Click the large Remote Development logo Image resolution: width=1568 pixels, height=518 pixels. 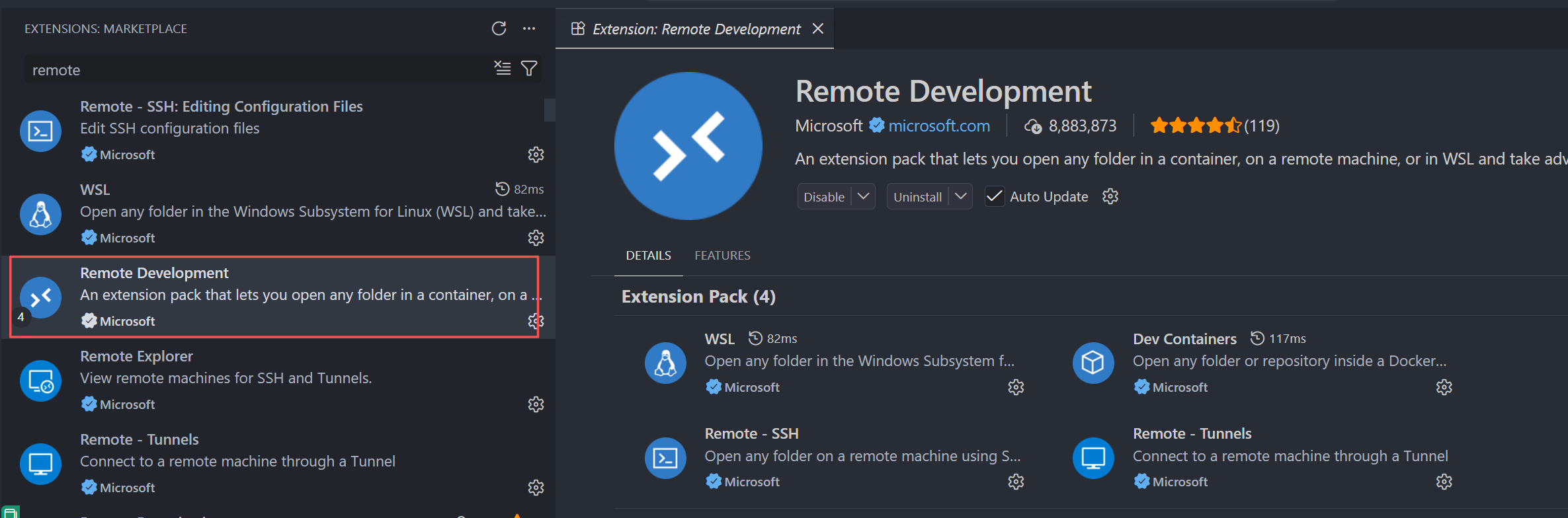(x=688, y=146)
